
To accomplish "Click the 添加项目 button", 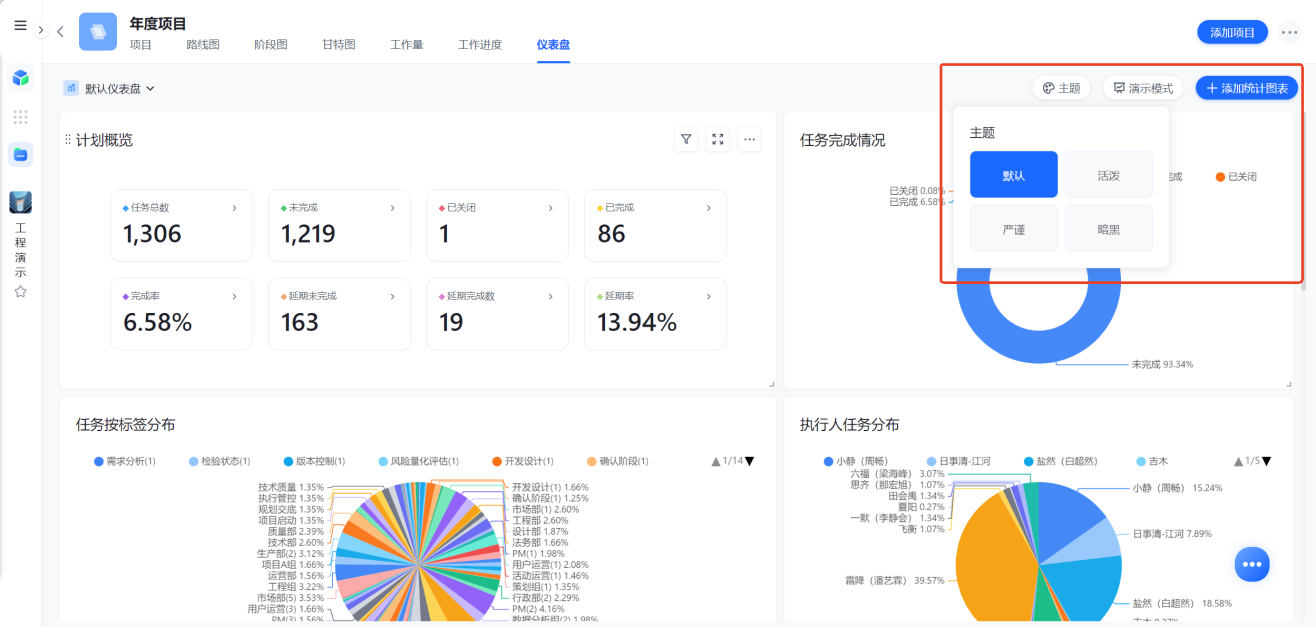I will [1232, 32].
